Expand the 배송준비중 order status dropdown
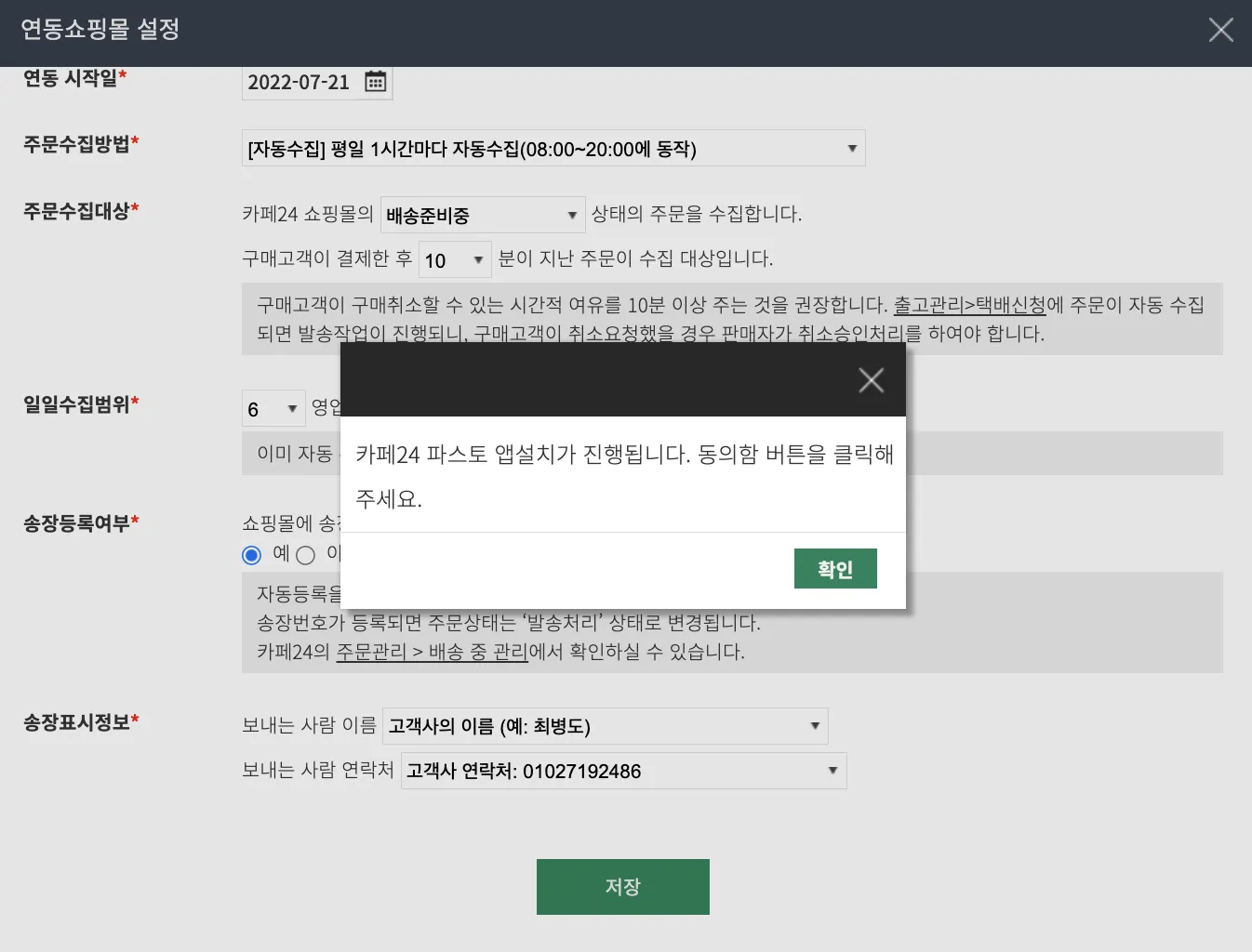 point(483,215)
